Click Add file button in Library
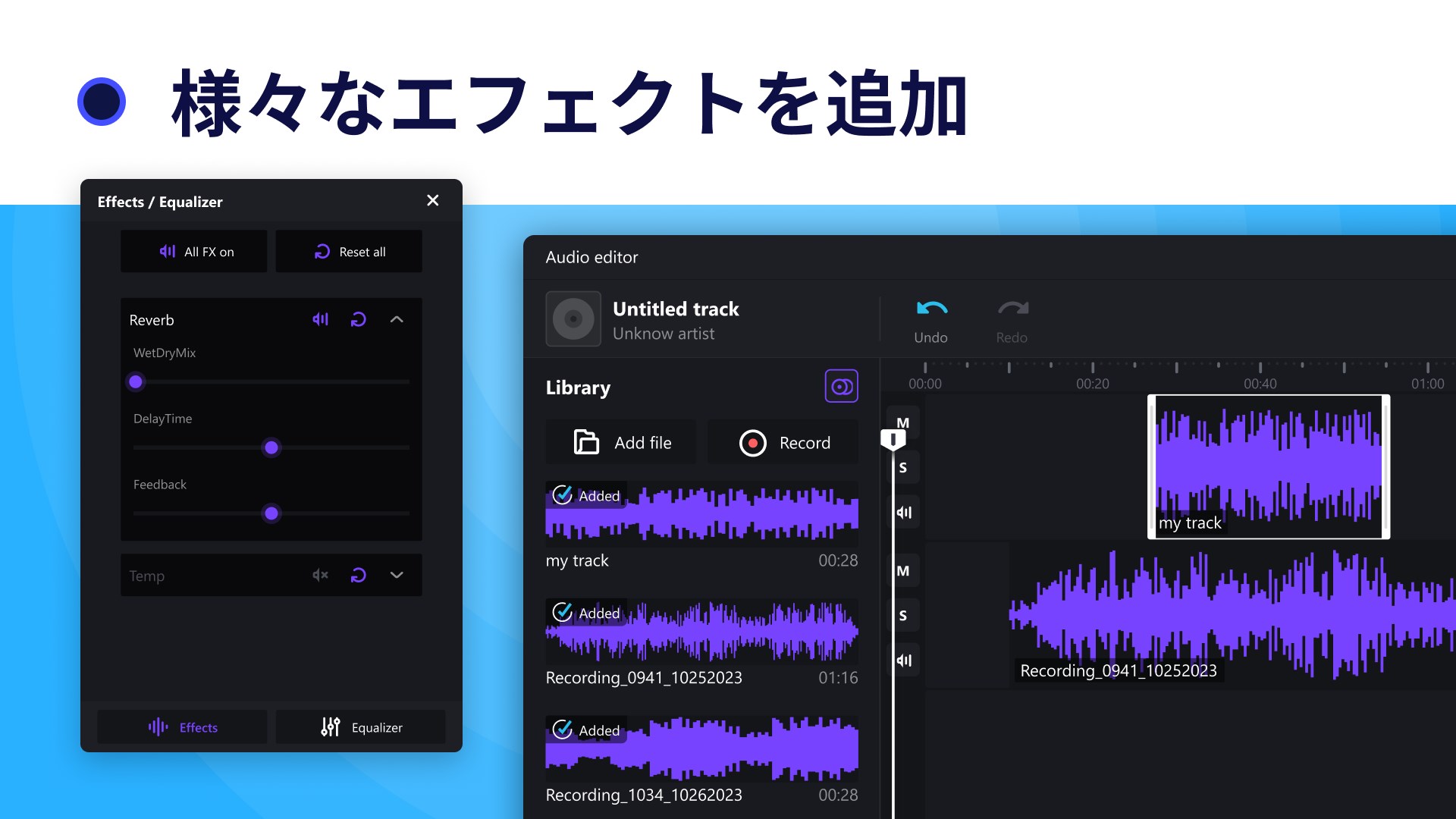The width and height of the screenshot is (1456, 819). tap(624, 442)
